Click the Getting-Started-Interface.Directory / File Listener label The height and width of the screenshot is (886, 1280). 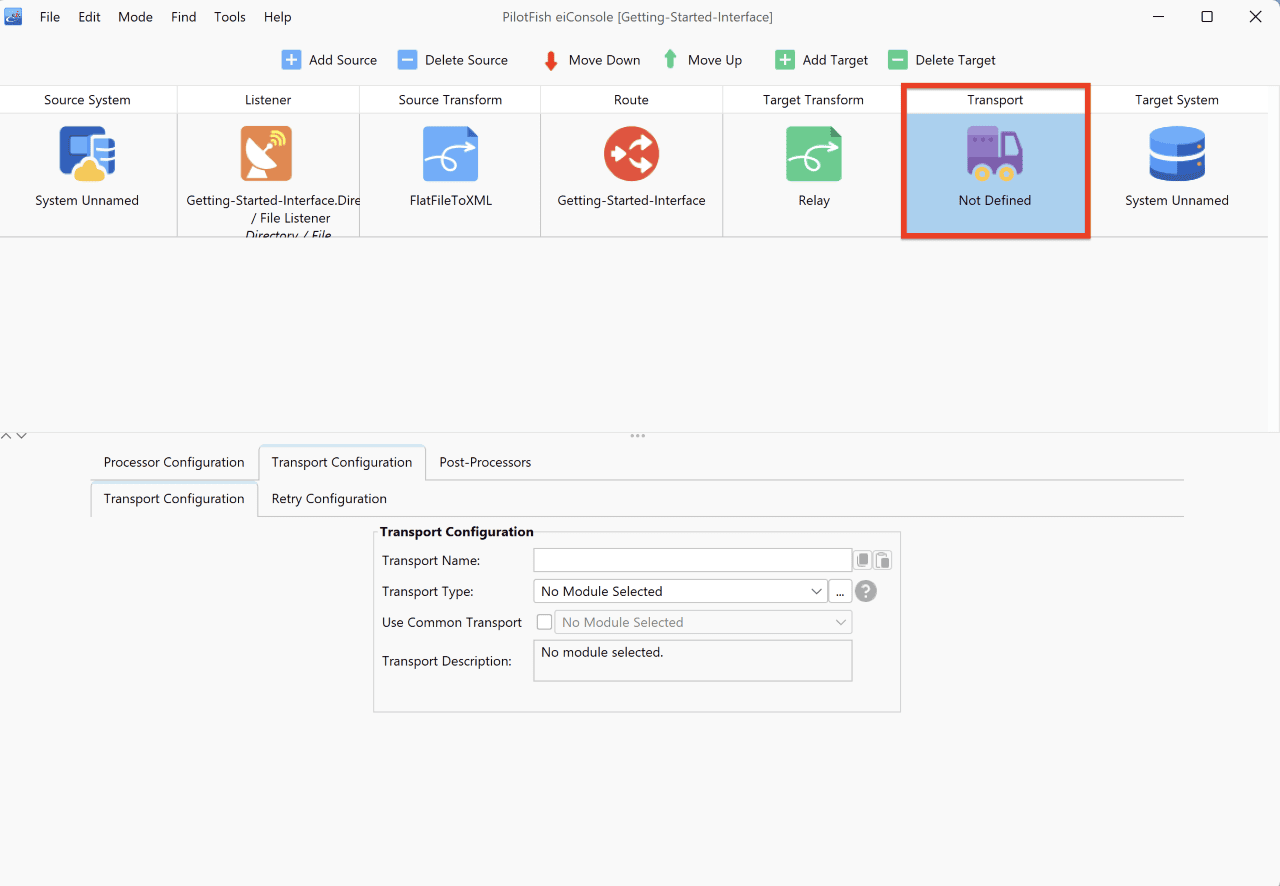274,209
